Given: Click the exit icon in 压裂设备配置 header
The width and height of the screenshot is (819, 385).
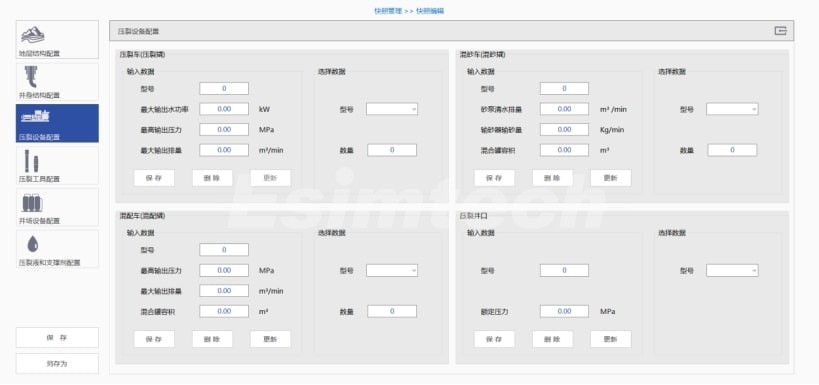Looking at the screenshot, I should 780,31.
